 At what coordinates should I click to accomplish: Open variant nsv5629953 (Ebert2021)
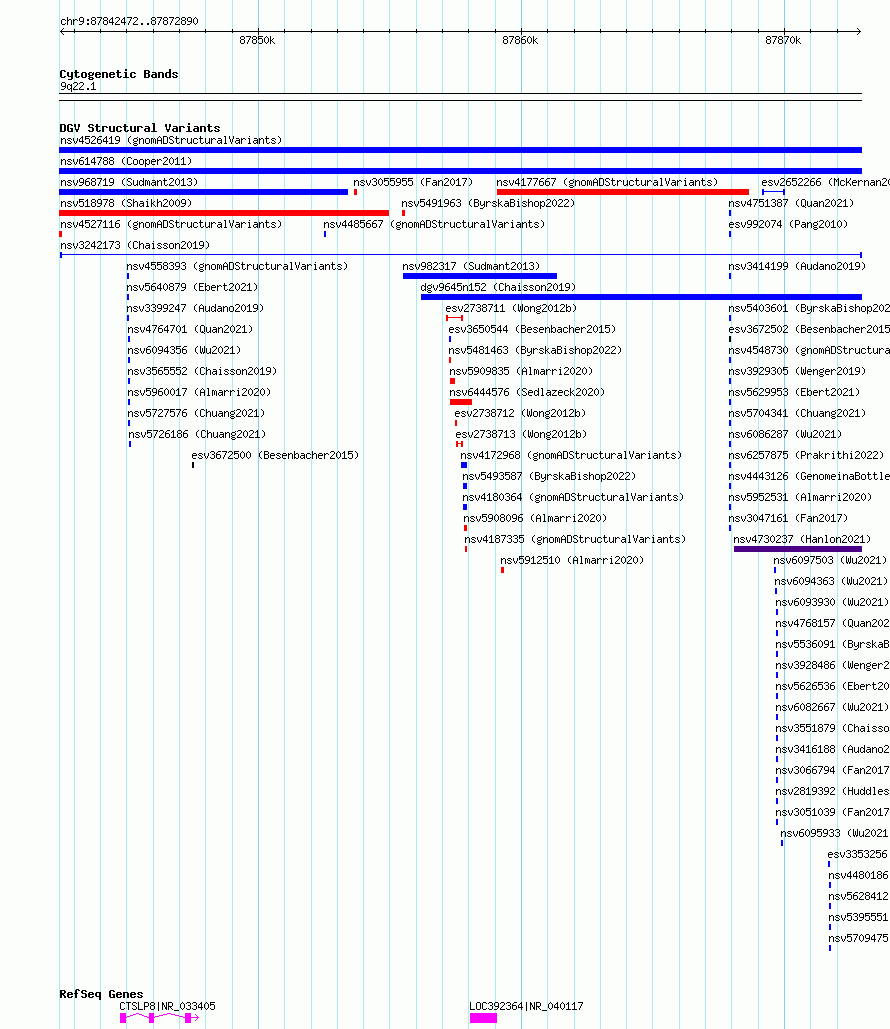click(x=794, y=392)
